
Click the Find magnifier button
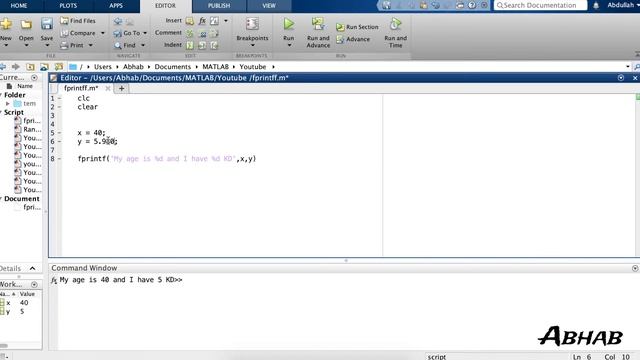click(125, 45)
